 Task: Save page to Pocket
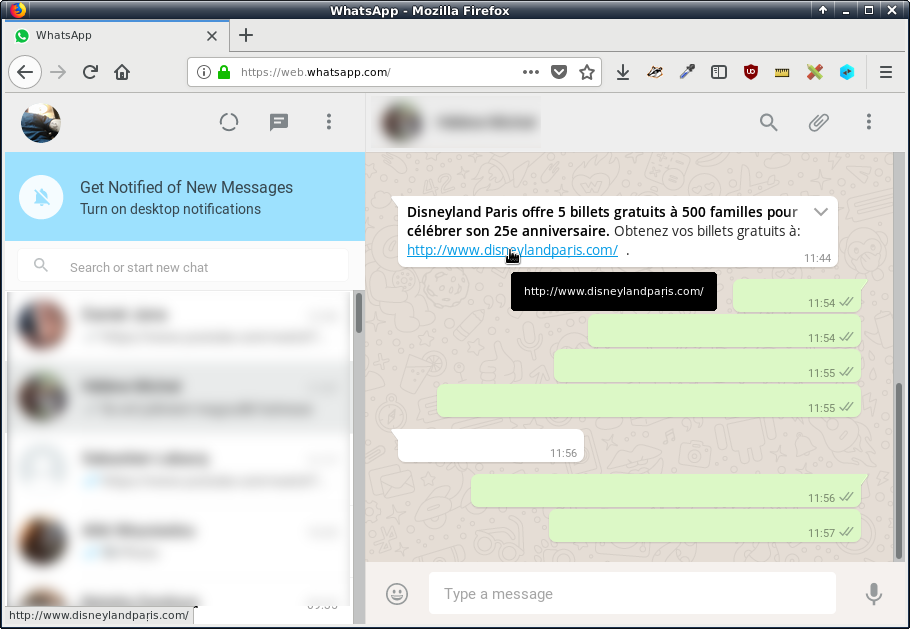(558, 72)
